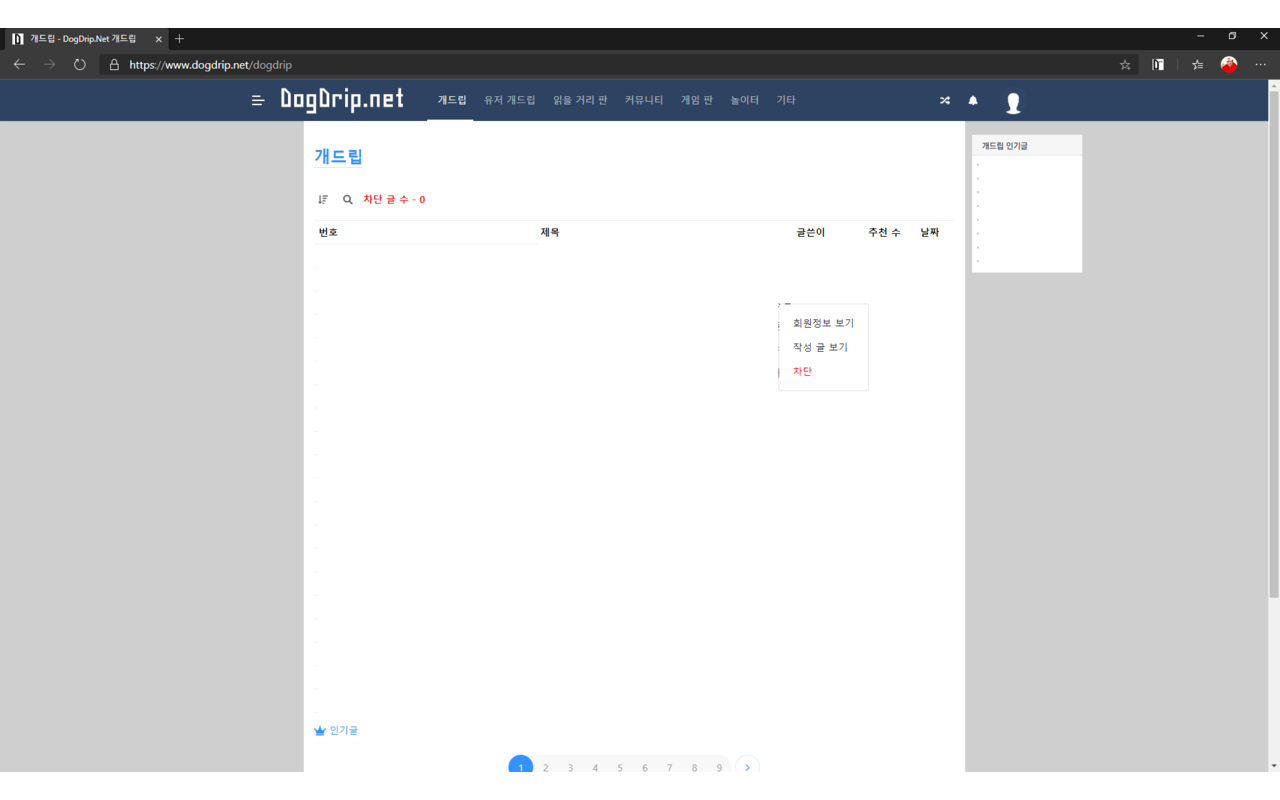Click the sort icon above the post list

click(x=323, y=200)
